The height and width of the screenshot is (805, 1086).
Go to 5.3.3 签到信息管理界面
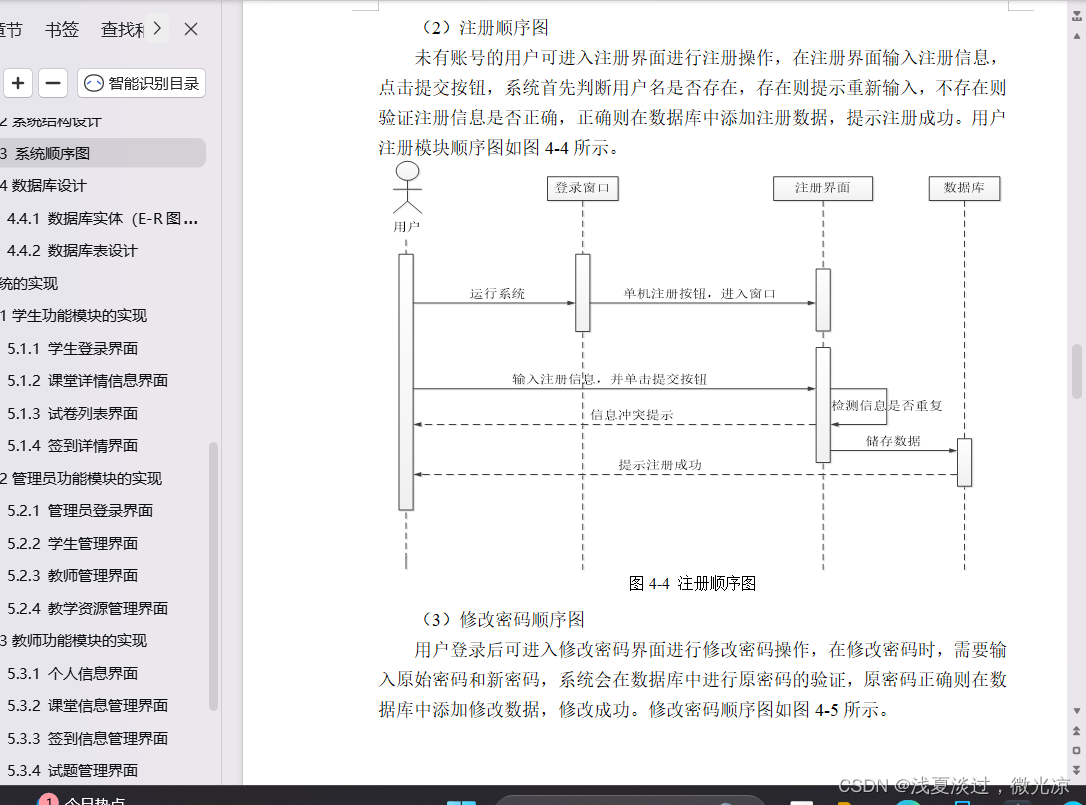(87, 738)
